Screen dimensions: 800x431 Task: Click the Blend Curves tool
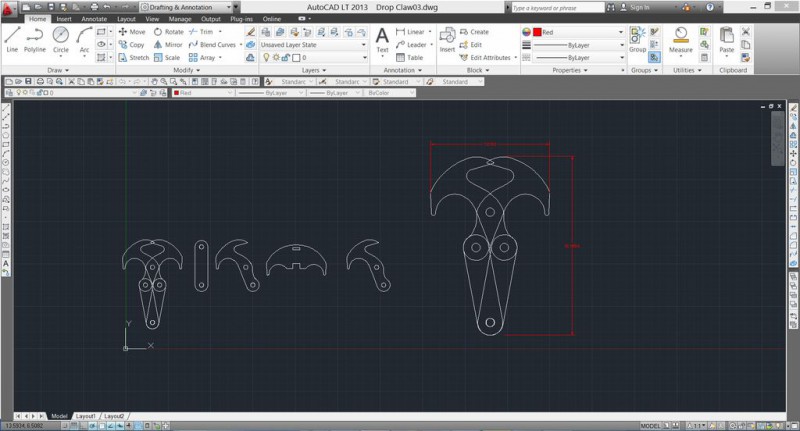[212, 45]
